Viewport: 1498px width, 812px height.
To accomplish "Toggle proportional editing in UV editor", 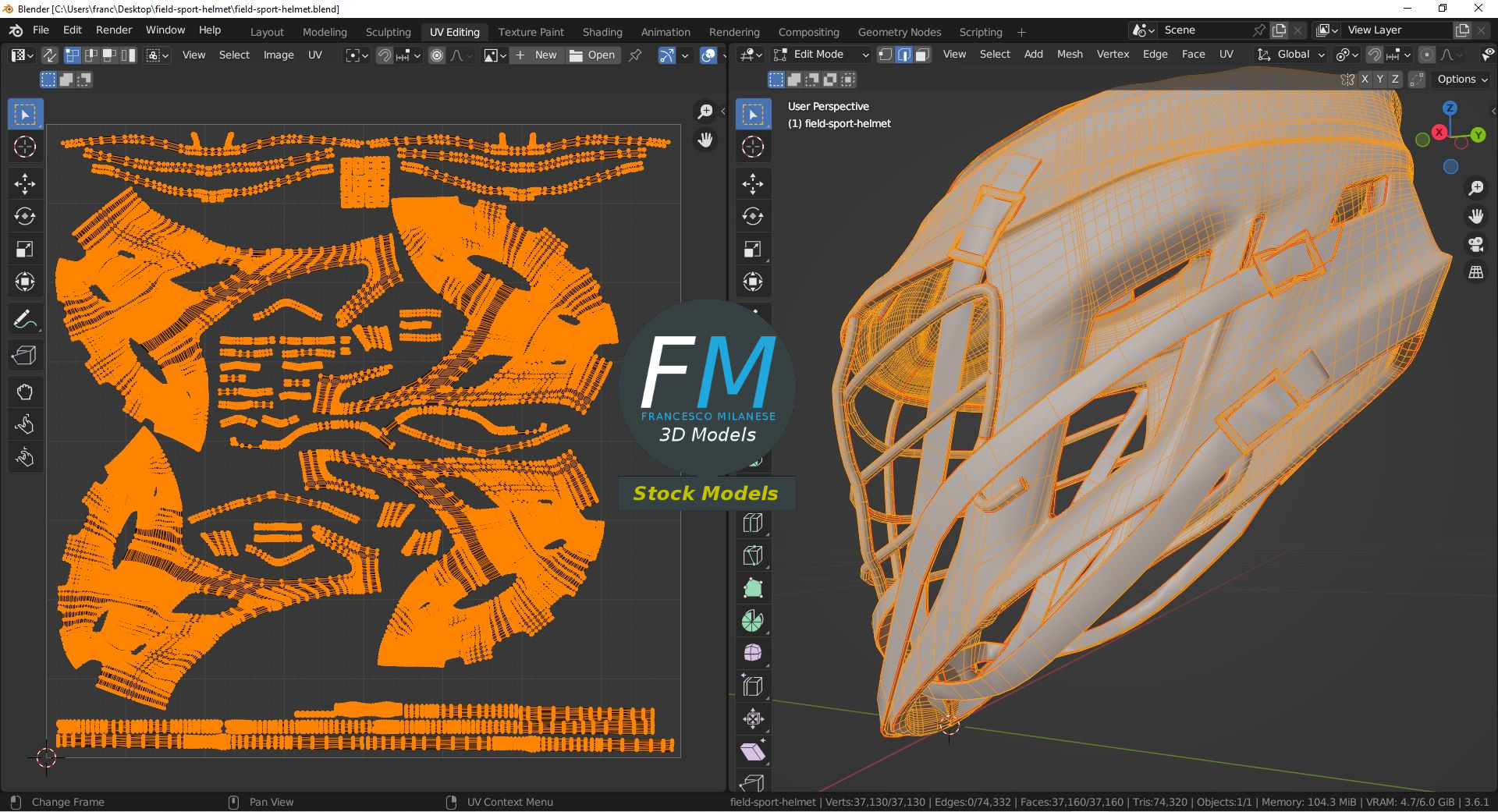I will point(437,55).
